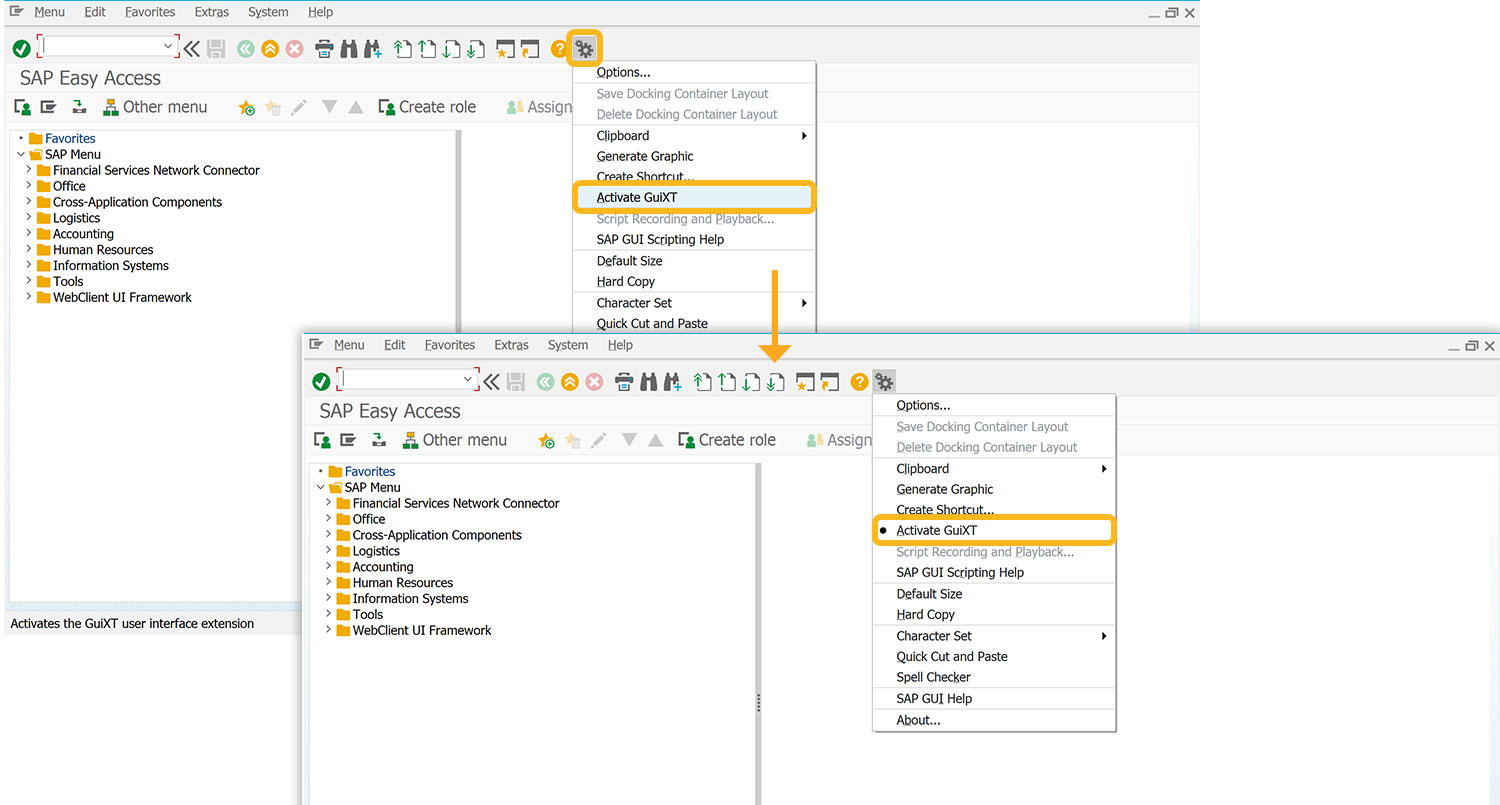This screenshot has width=1500, height=805.
Task: Click the green Back icon in the back window
Action: 246,48
